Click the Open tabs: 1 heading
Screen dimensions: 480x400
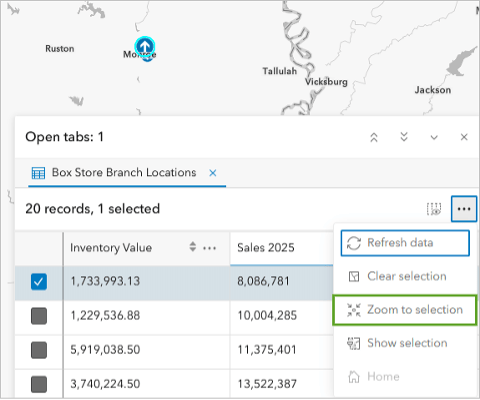[x=64, y=137]
